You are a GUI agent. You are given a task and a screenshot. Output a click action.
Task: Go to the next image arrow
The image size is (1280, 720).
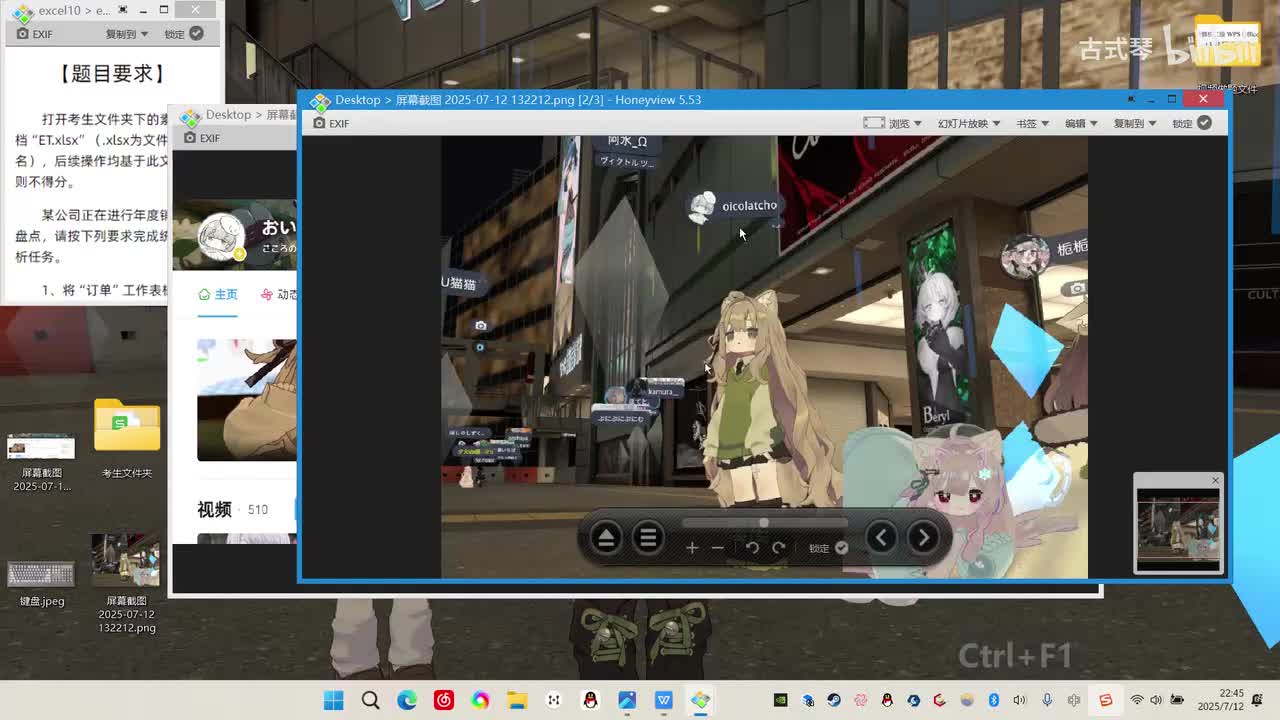[923, 538]
